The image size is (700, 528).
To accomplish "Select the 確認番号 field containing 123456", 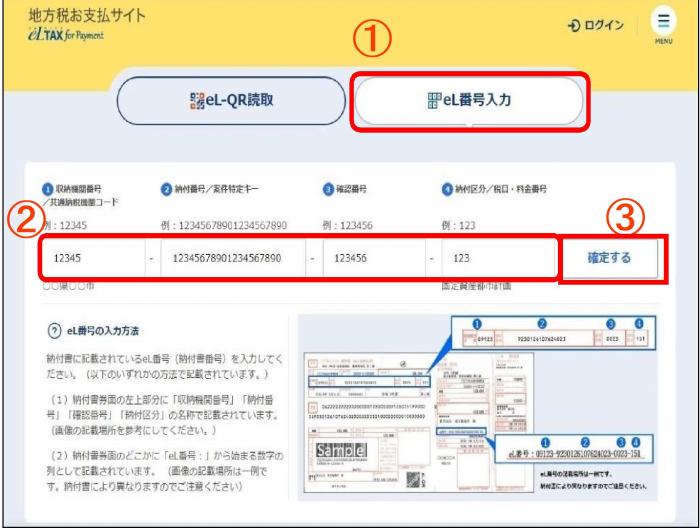I will pos(370,257).
